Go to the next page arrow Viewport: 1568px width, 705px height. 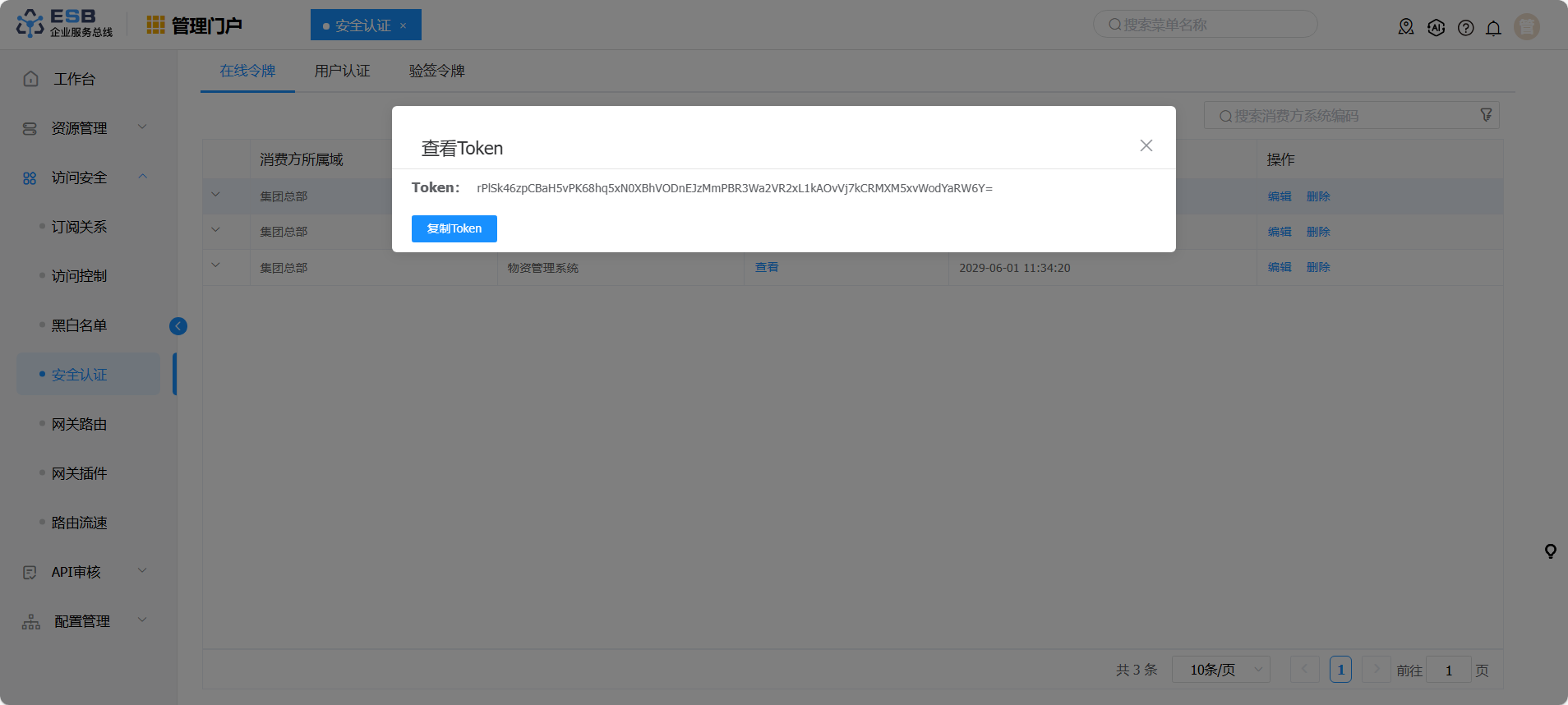[x=1377, y=670]
